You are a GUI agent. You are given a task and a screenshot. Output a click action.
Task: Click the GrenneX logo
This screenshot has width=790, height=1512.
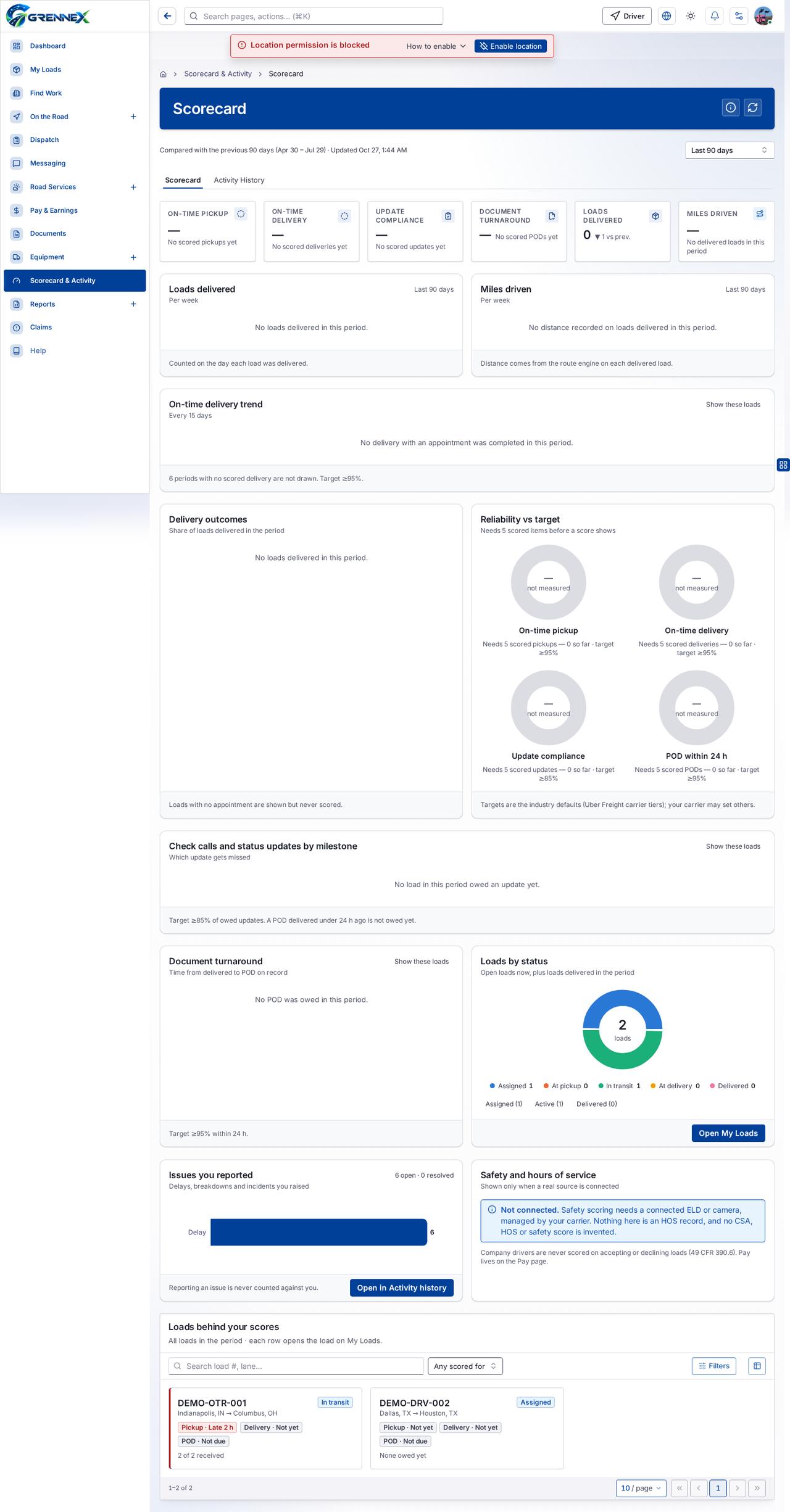click(48, 15)
